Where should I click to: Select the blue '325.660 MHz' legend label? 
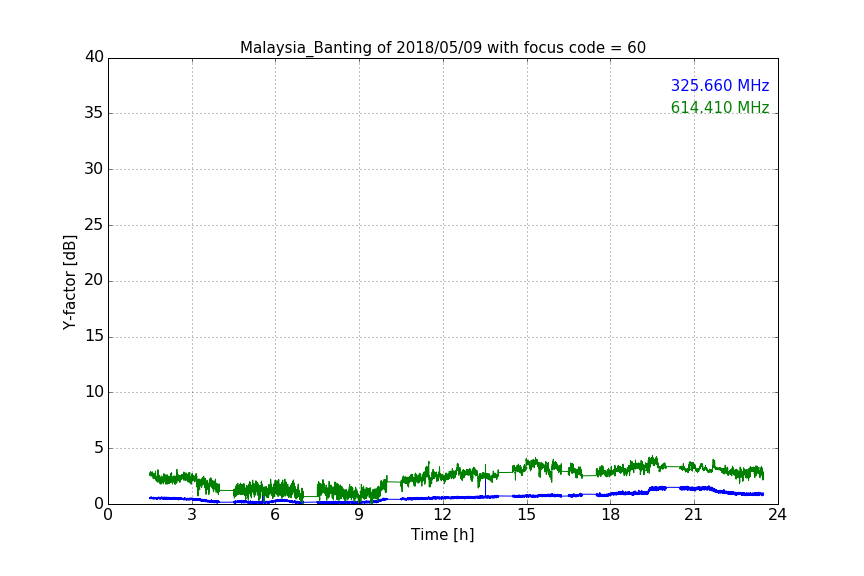pos(720,86)
